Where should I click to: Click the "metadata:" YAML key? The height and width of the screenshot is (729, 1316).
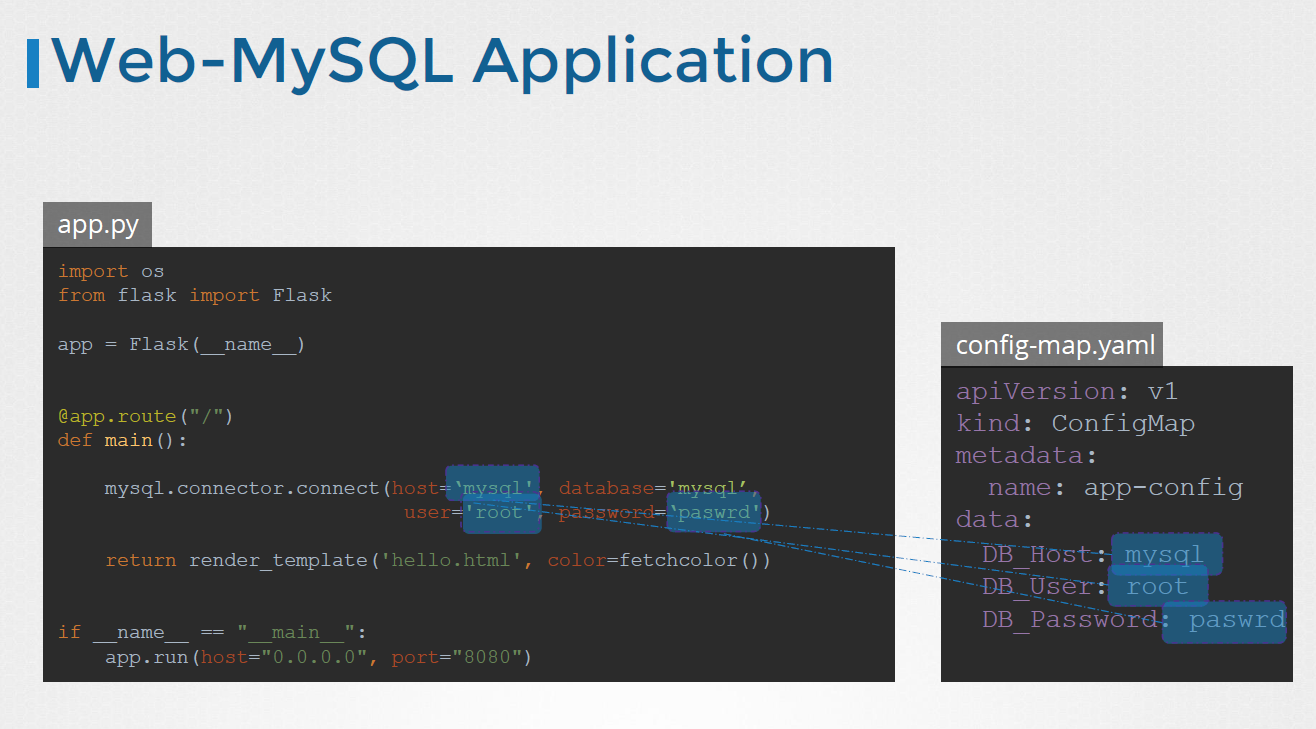coord(1027,455)
